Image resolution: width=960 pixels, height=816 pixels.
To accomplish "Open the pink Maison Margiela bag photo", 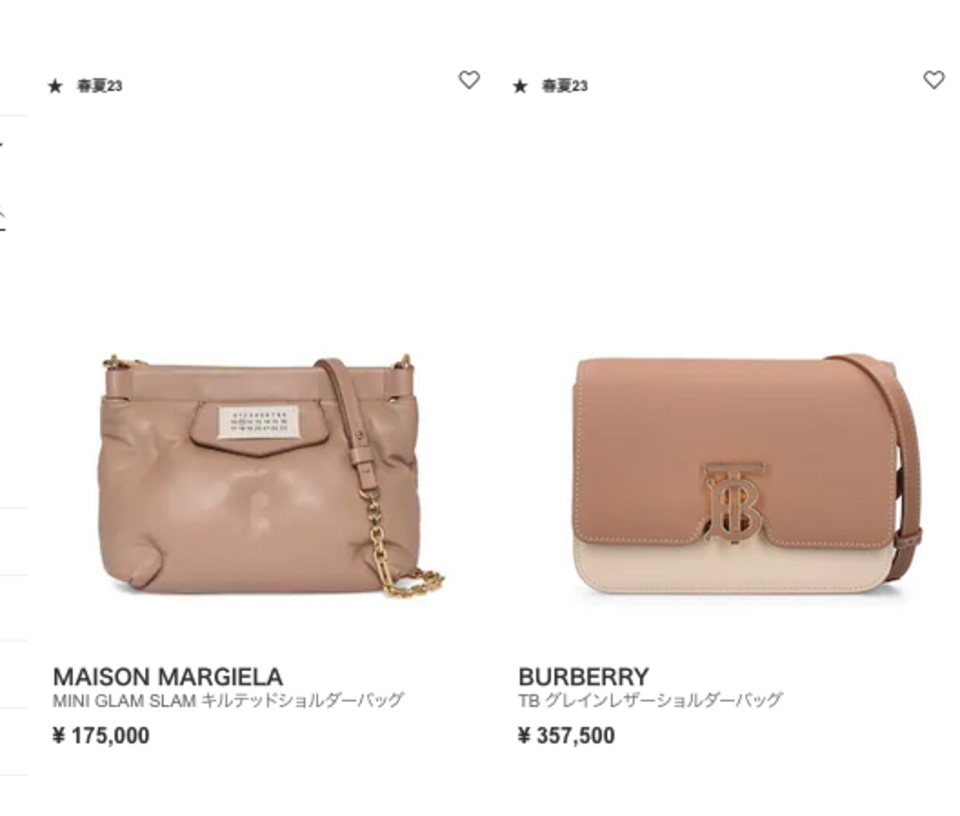I will click(269, 474).
